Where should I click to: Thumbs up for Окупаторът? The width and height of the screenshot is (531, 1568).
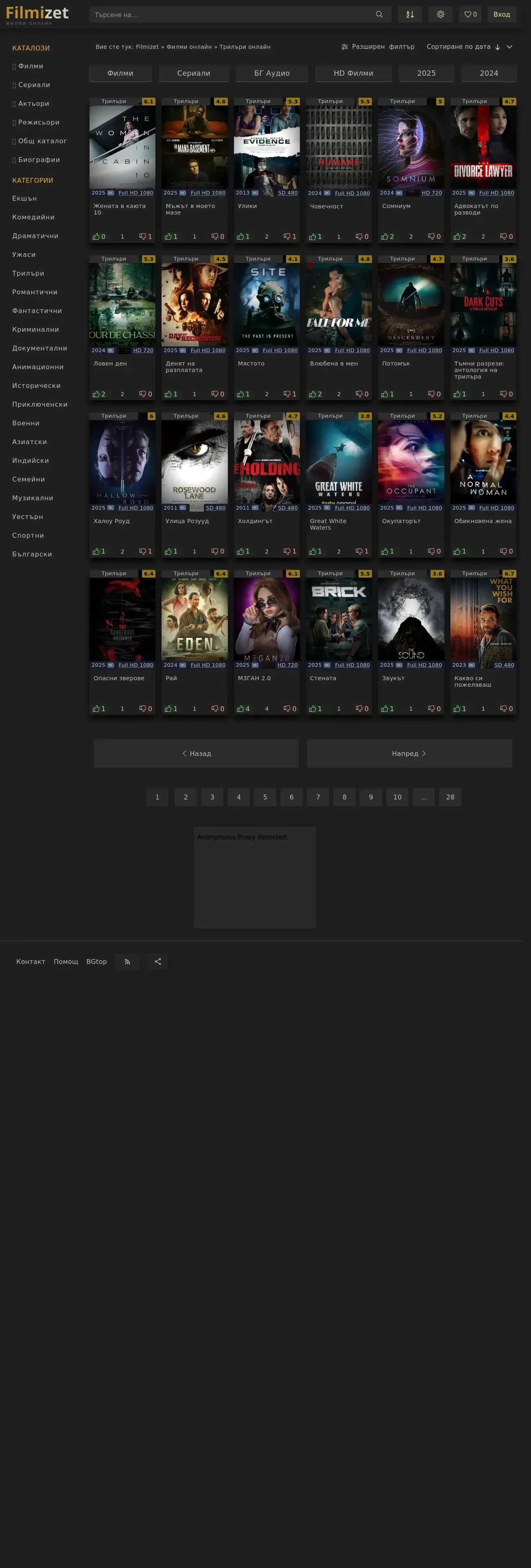[x=387, y=552]
